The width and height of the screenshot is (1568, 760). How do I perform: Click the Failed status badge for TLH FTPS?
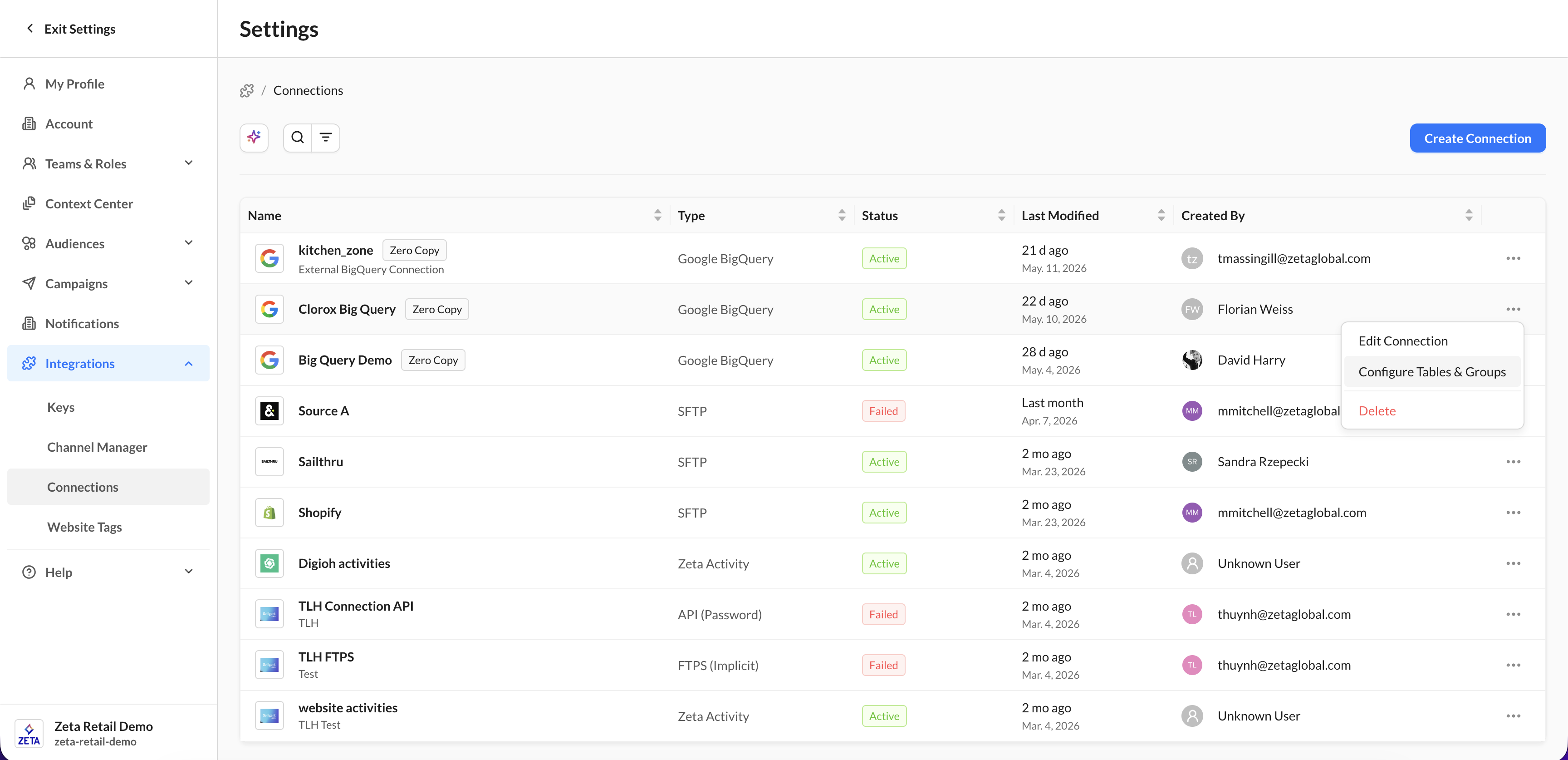pyautogui.click(x=883, y=665)
